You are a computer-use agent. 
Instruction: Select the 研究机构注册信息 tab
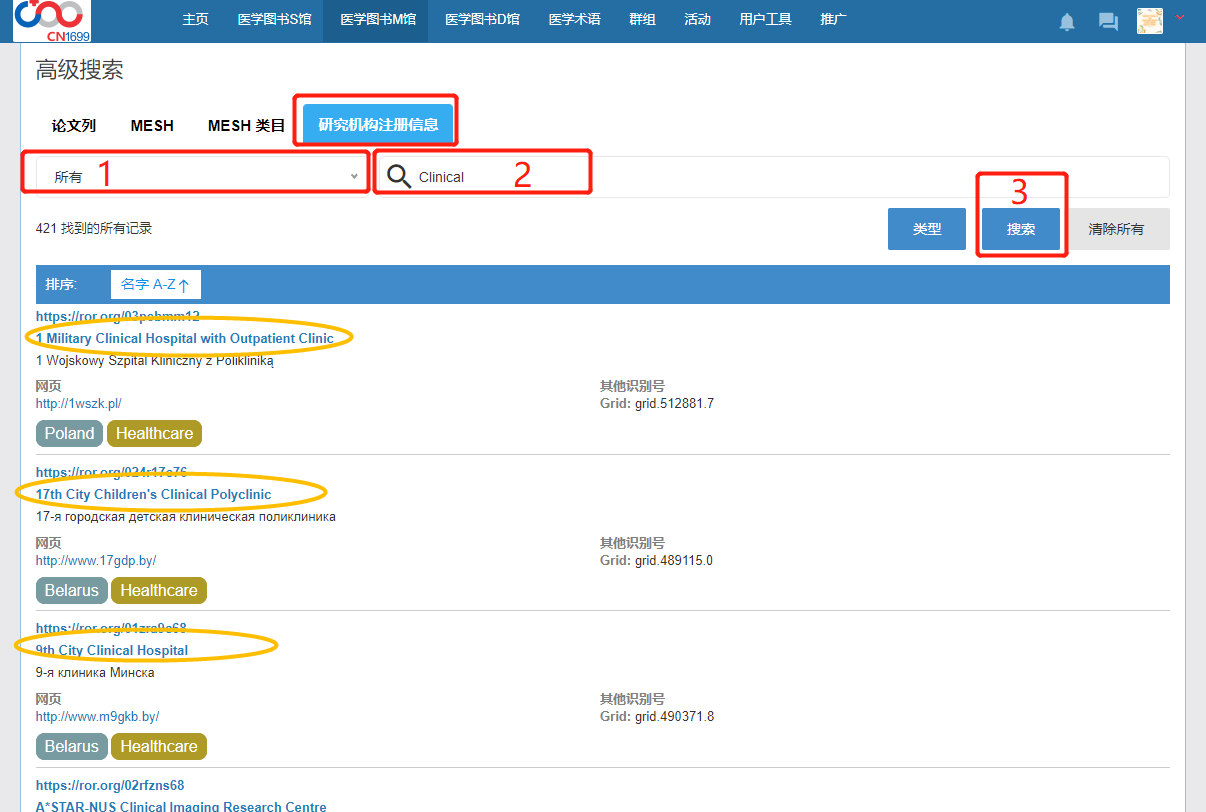tap(378, 125)
